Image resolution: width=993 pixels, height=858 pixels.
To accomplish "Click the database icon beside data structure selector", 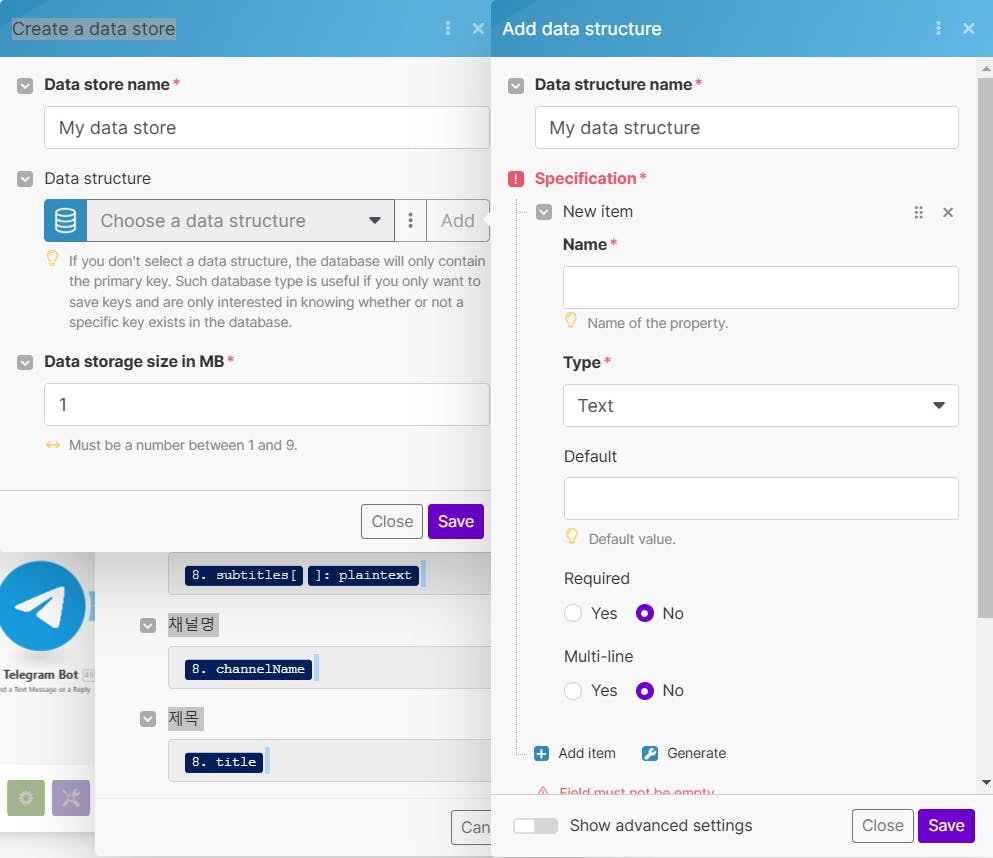I will pyautogui.click(x=65, y=220).
